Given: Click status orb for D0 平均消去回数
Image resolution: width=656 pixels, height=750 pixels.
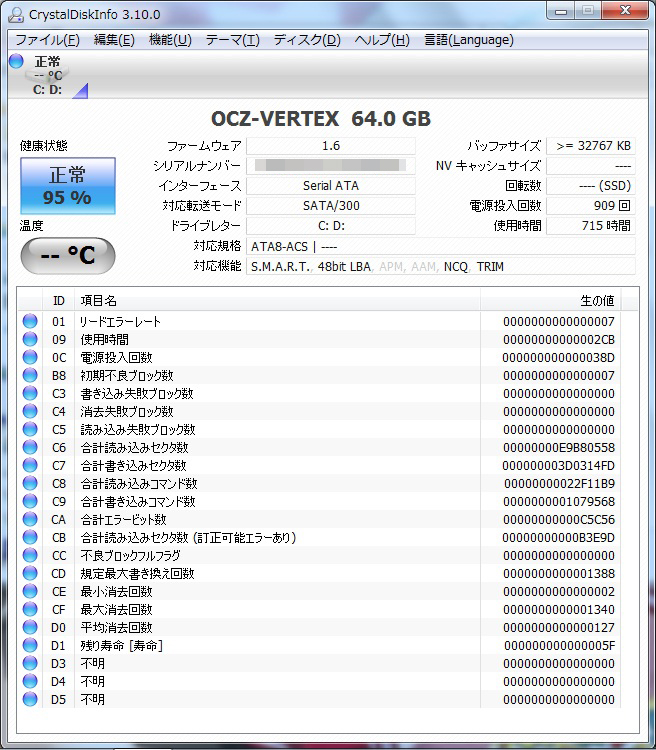Looking at the screenshot, I should click(30, 627).
